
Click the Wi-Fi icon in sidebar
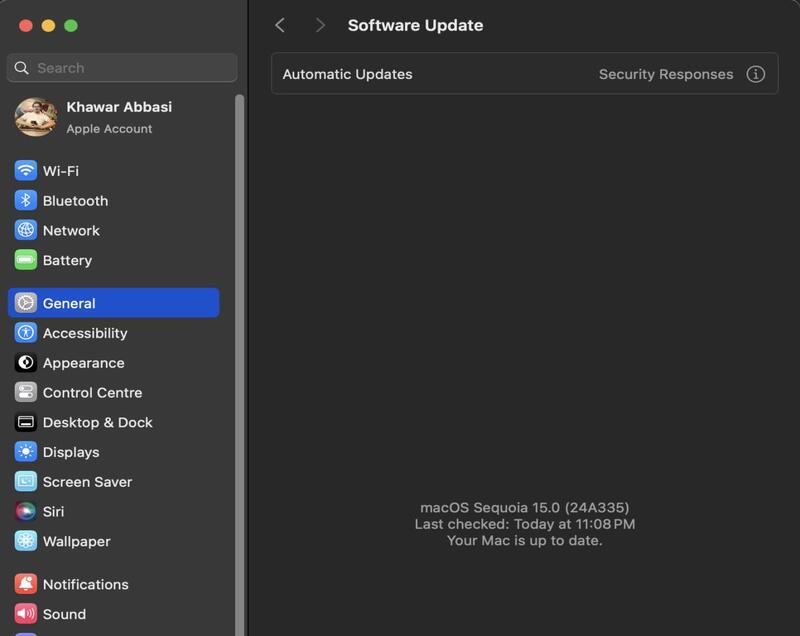click(26, 171)
